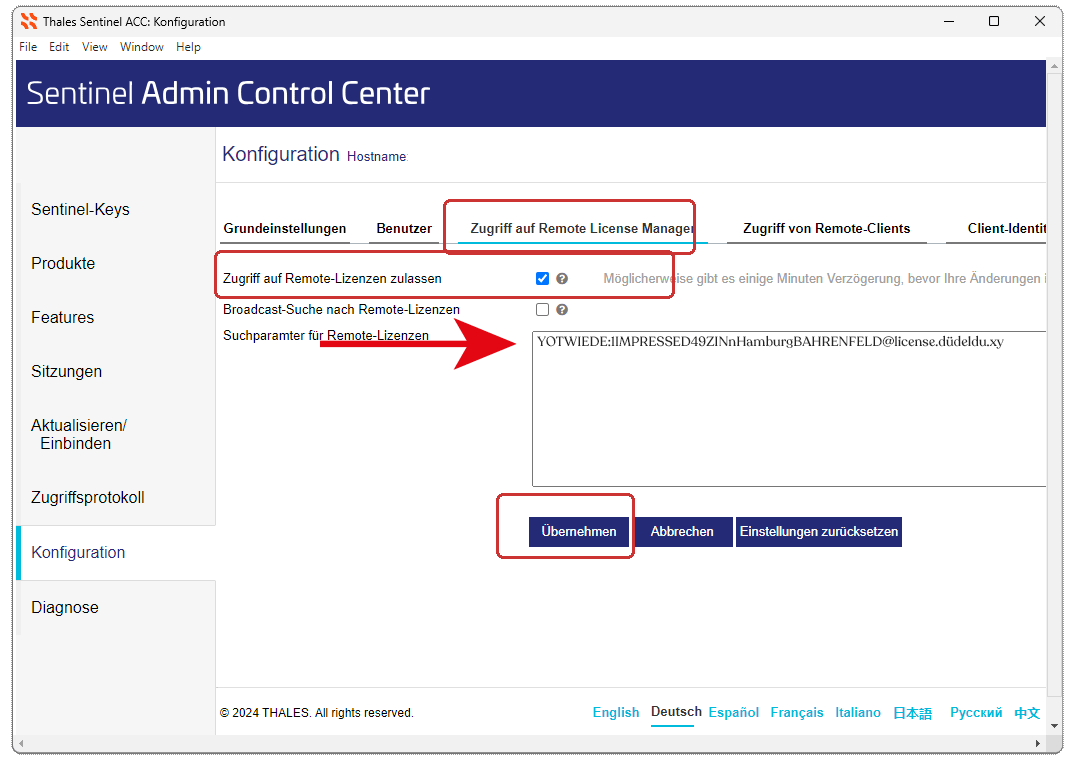Select Français language link
This screenshot has width=1070, height=762.
796,713
